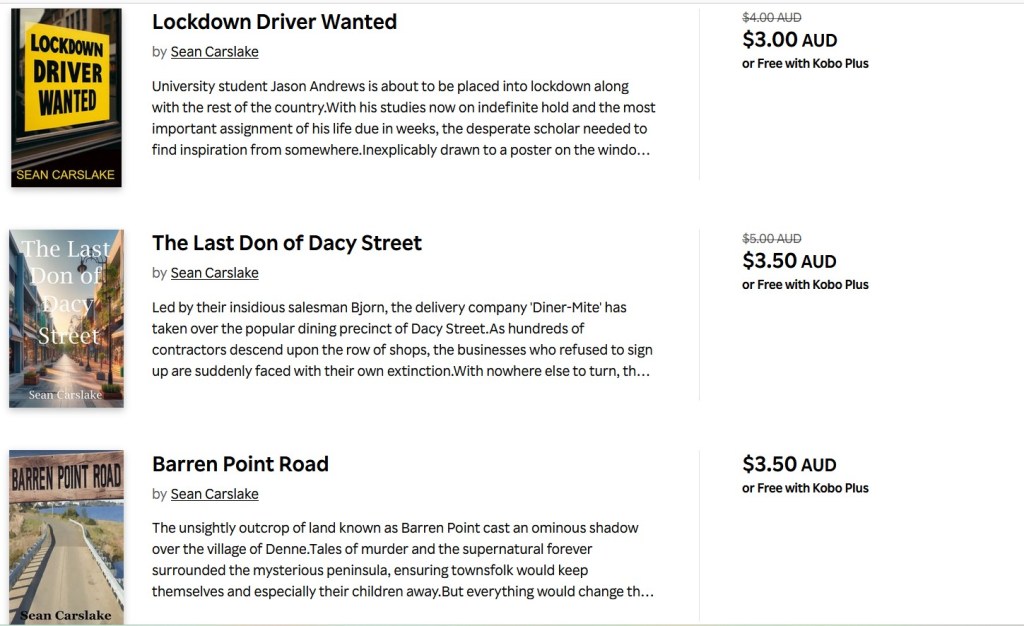Image resolution: width=1024 pixels, height=626 pixels.
Task: Choose 'Free with Kobo Plus' for Barren Point Road
Action: pos(805,488)
